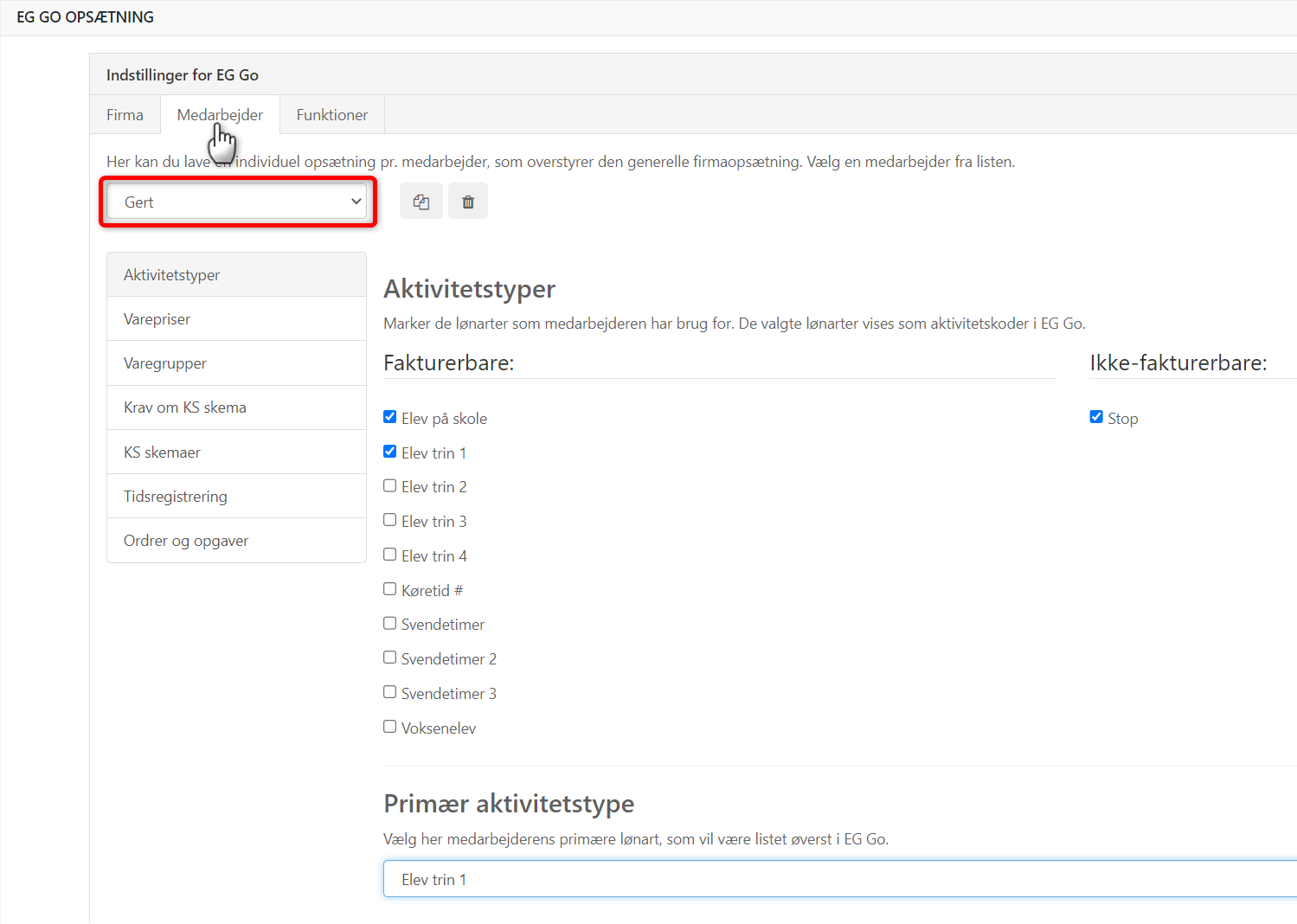This screenshot has width=1297, height=924.
Task: Uncheck the Elev trin 1 checkbox
Action: pyautogui.click(x=390, y=452)
